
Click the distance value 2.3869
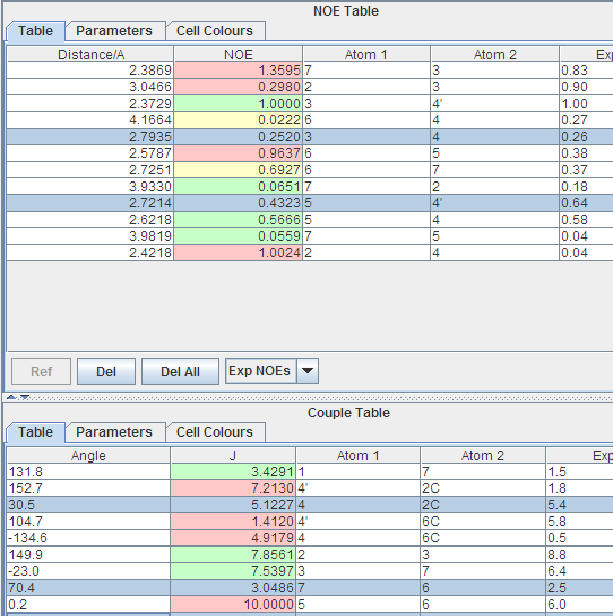click(x=90, y=70)
